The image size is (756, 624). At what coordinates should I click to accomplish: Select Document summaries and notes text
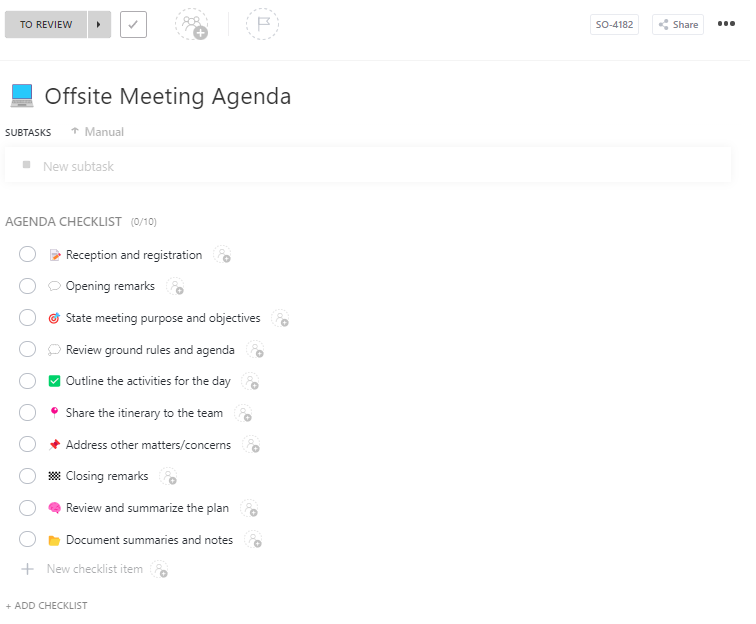point(149,540)
